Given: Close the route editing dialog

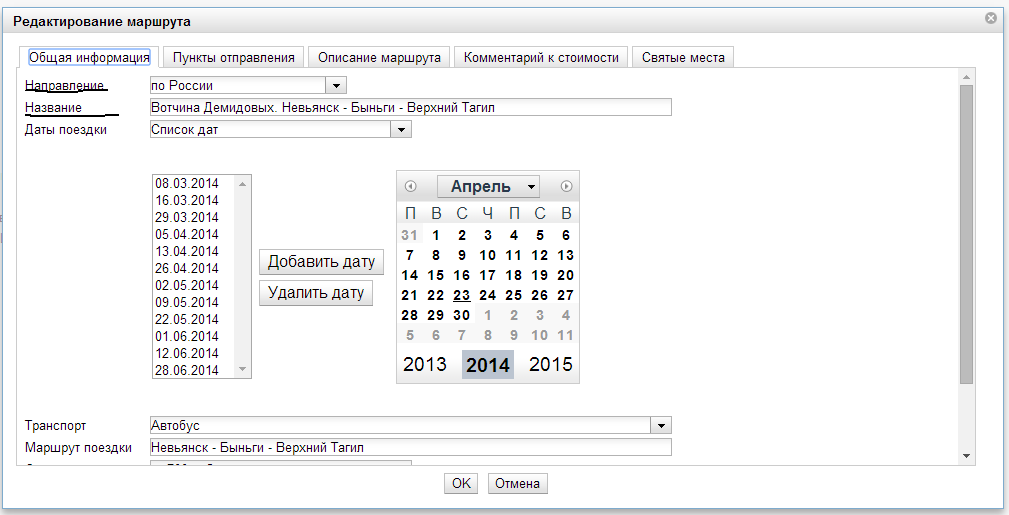Looking at the screenshot, I should [x=990, y=18].
